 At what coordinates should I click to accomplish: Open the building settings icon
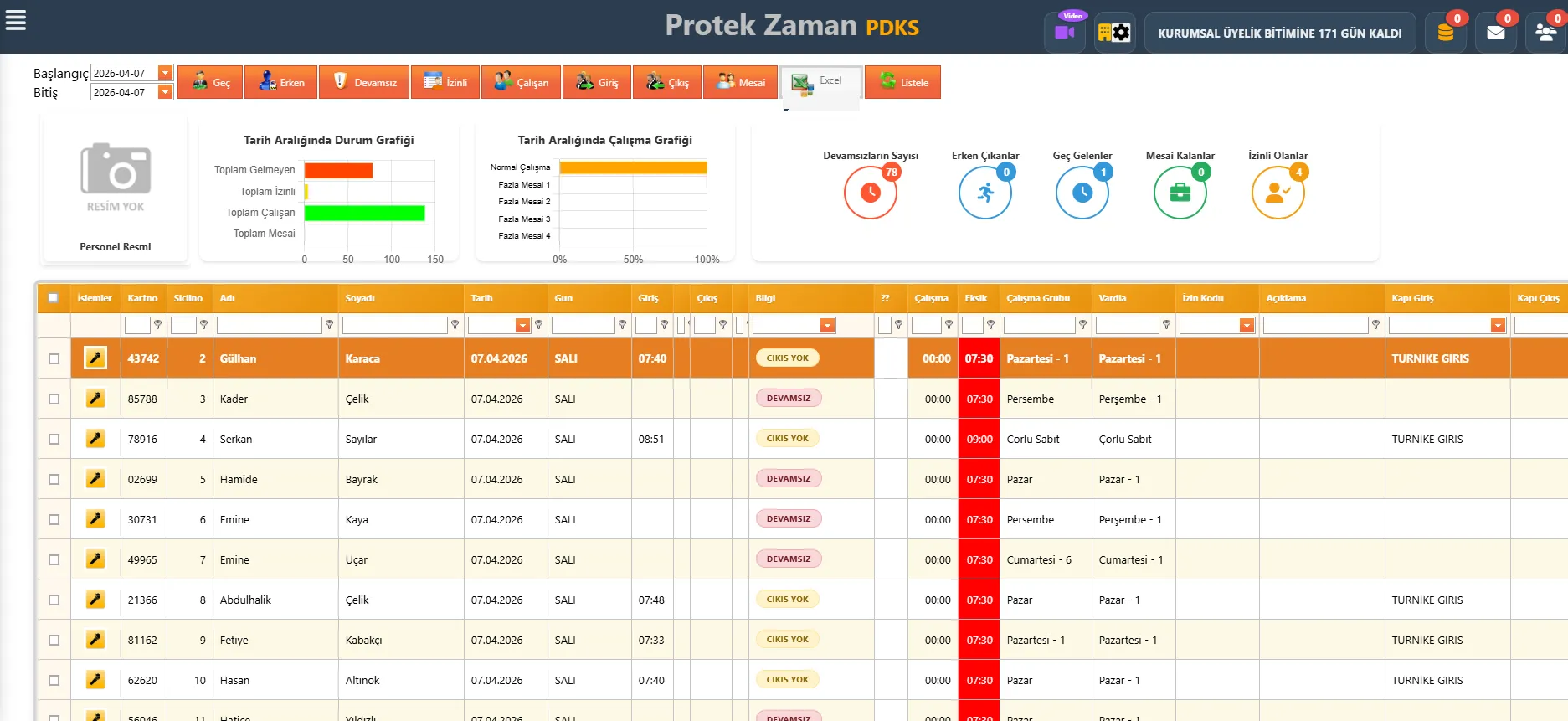[1113, 33]
